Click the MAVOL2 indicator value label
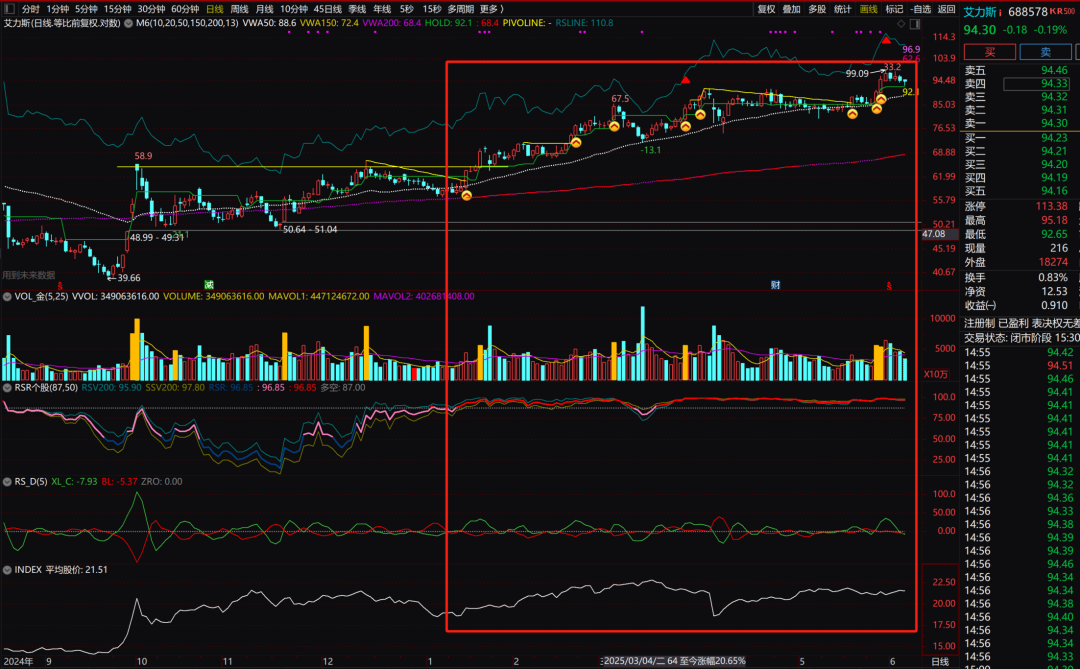This screenshot has width=1080, height=669. (424, 296)
